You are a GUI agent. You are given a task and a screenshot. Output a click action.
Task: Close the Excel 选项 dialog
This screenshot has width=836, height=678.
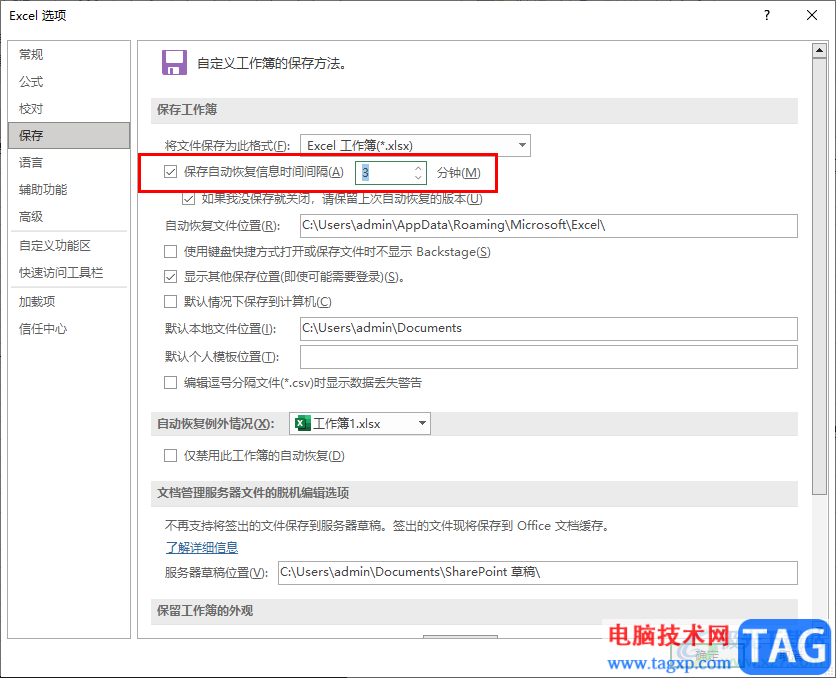coord(811,15)
